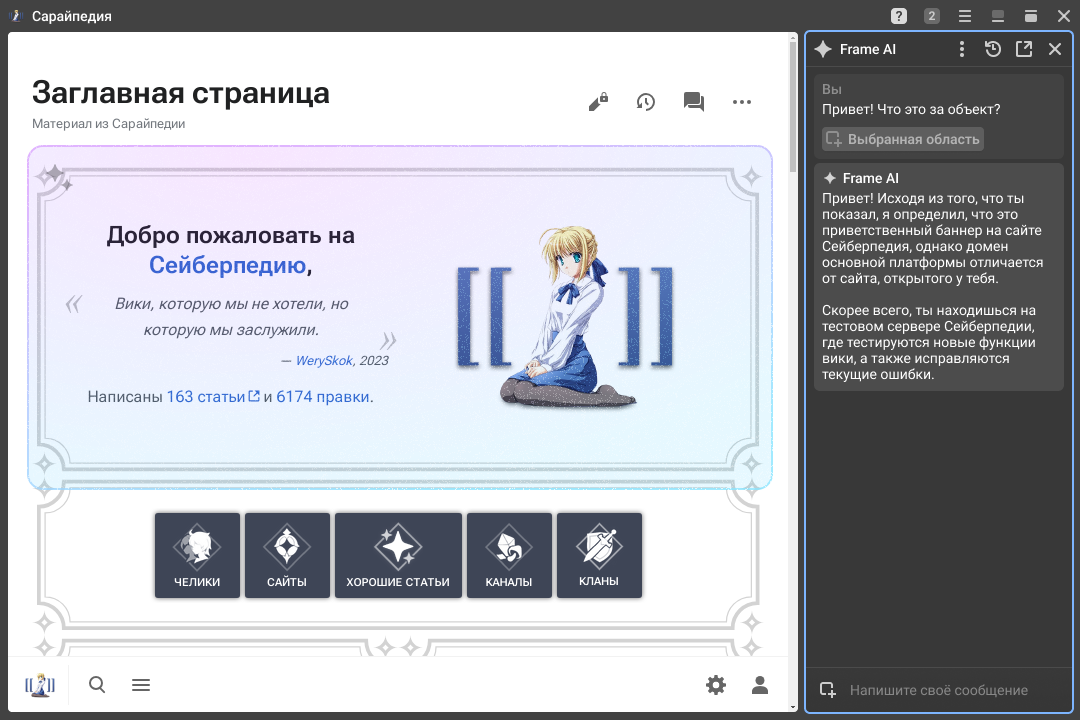
Task: View page history clock icon
Action: point(646,102)
